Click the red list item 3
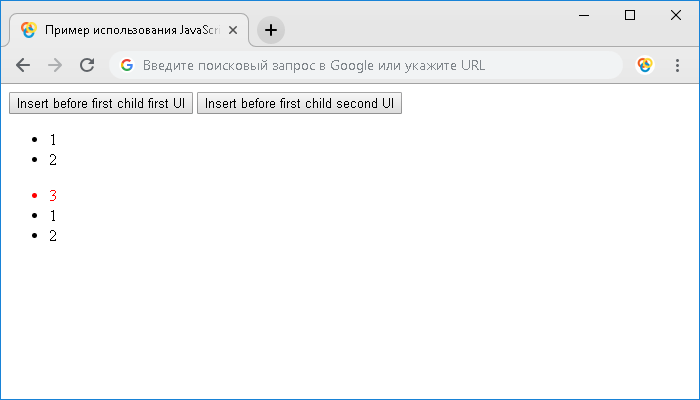This screenshot has width=700, height=400. 53,196
